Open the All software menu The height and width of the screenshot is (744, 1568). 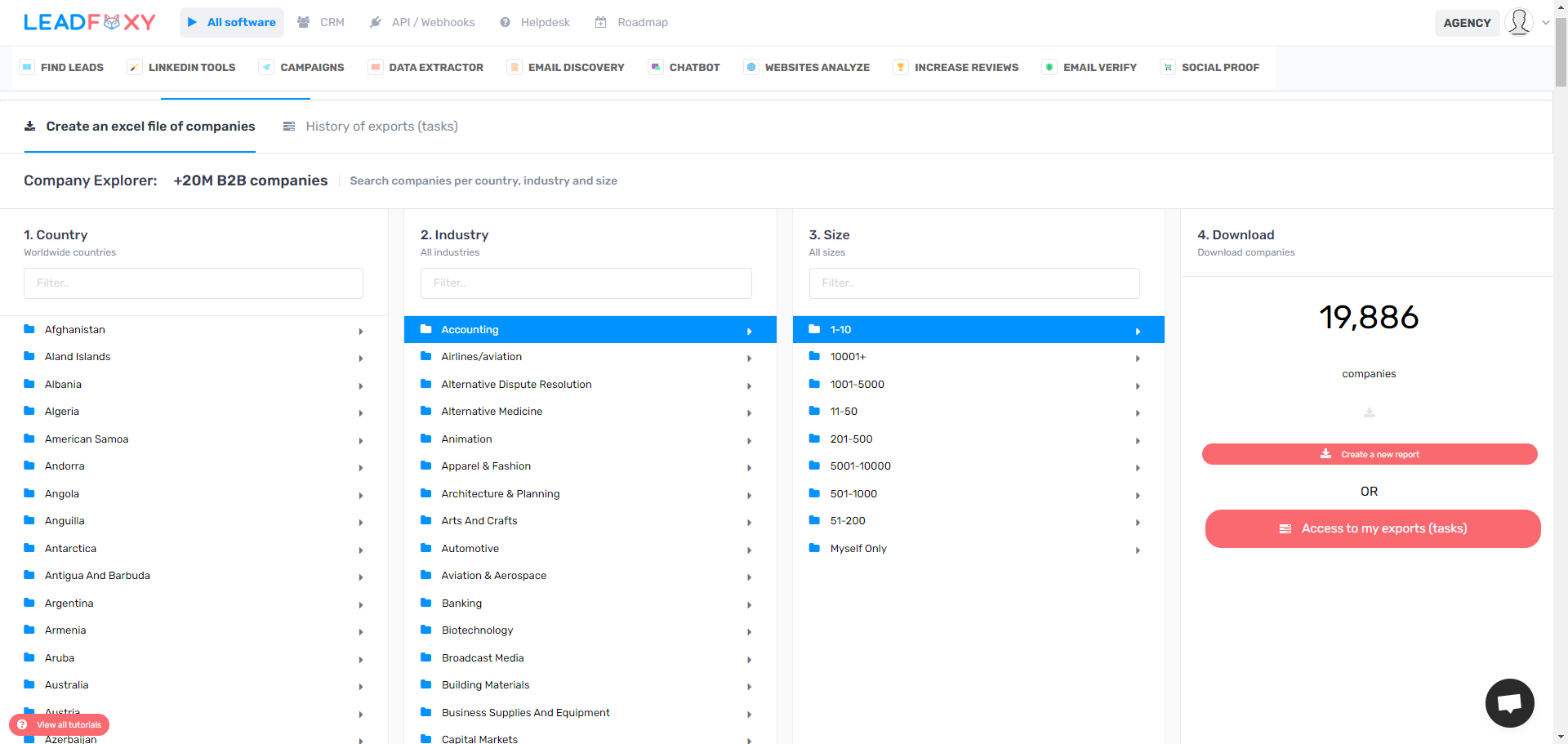pos(232,22)
